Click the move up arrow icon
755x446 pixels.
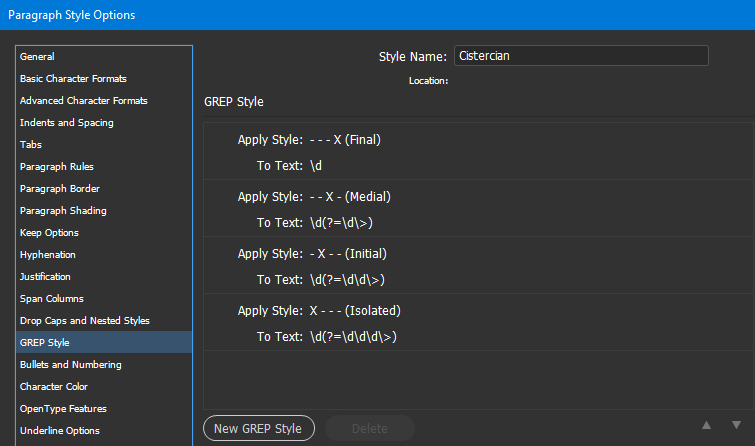707,426
